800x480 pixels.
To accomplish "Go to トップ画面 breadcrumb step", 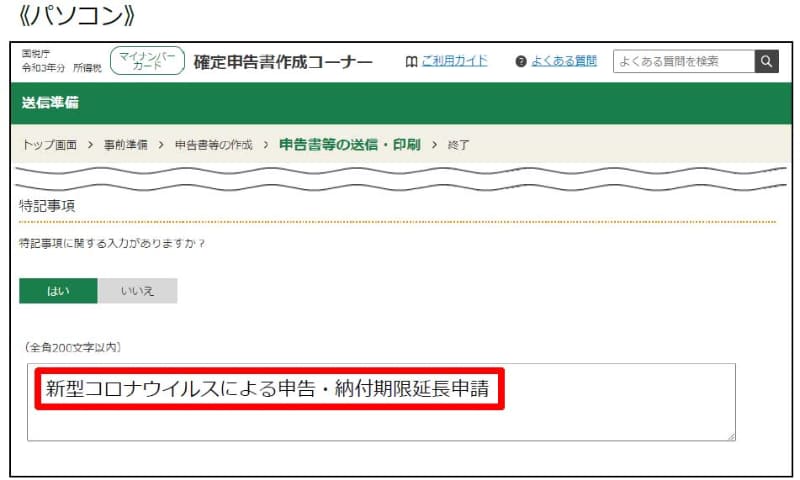I will pos(49,145).
